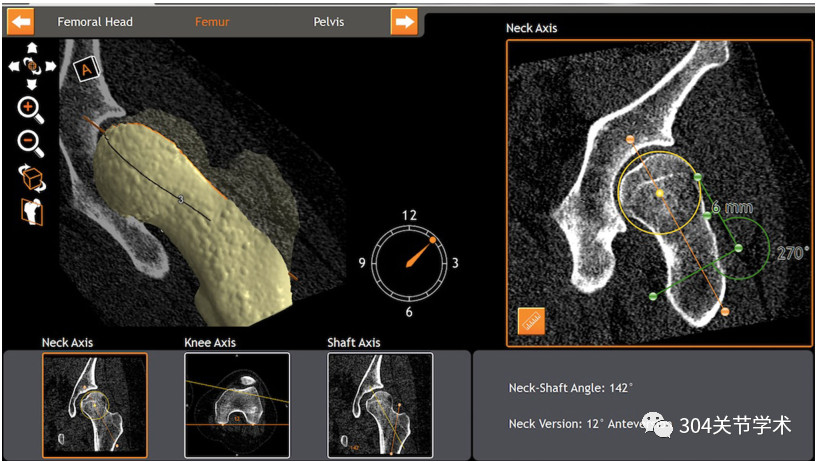Zoom out with the minus magnifier
The height and width of the screenshot is (462, 819).
pyautogui.click(x=30, y=143)
